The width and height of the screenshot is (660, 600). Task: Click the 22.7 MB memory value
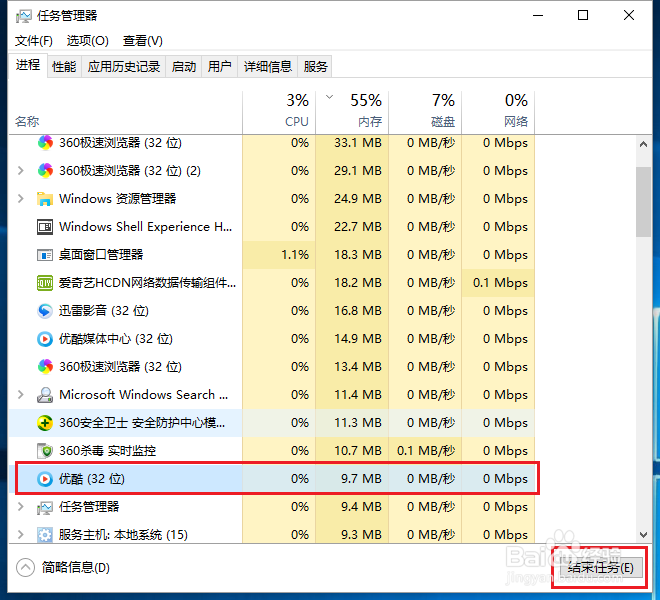(x=358, y=227)
